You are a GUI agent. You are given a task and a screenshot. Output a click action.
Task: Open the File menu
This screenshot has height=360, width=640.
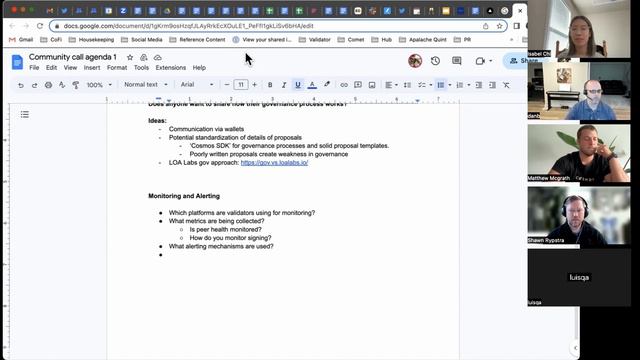pyautogui.click(x=34, y=68)
